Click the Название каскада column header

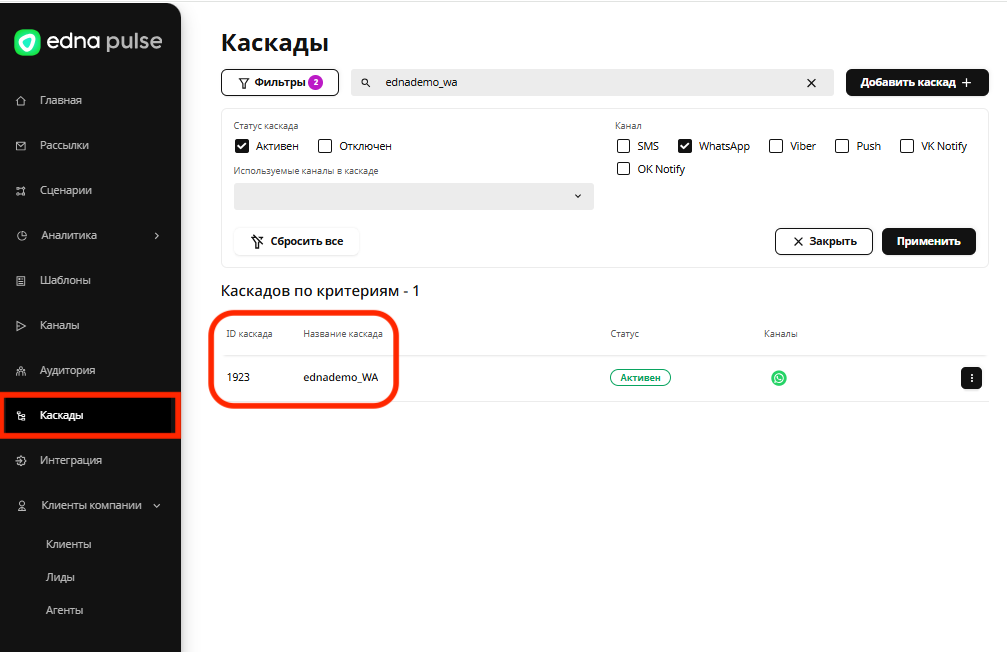click(x=343, y=334)
